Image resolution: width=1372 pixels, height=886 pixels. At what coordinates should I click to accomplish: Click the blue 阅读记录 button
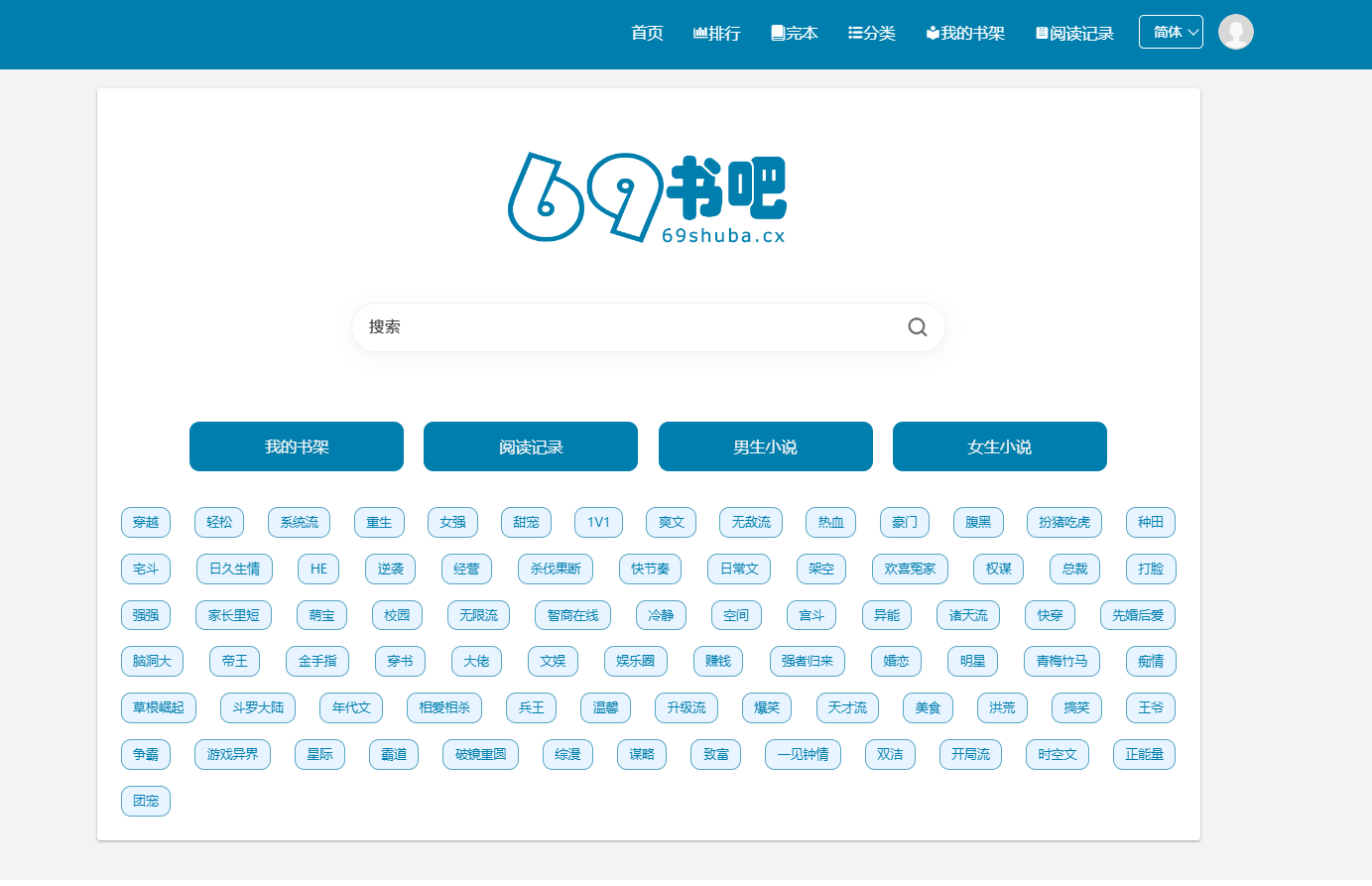[x=531, y=446]
